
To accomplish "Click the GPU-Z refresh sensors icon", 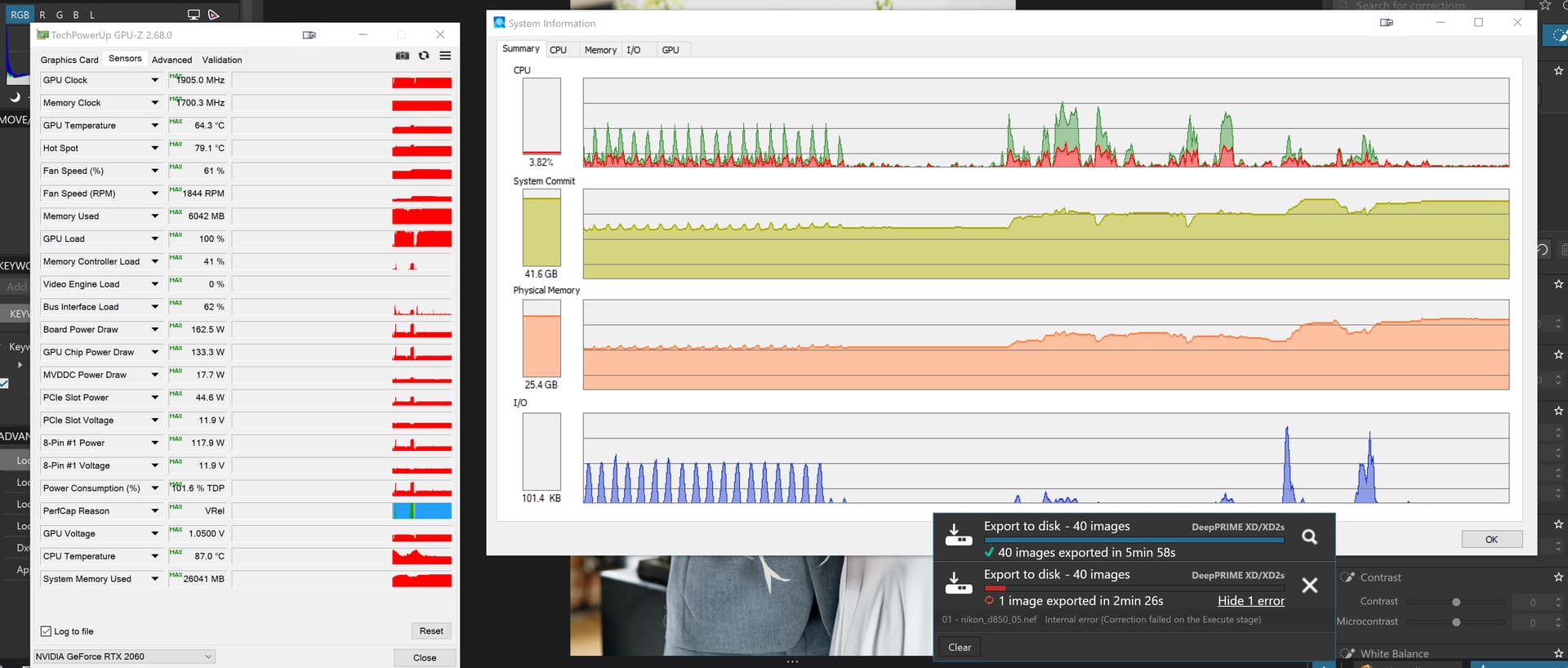I will pyautogui.click(x=424, y=56).
